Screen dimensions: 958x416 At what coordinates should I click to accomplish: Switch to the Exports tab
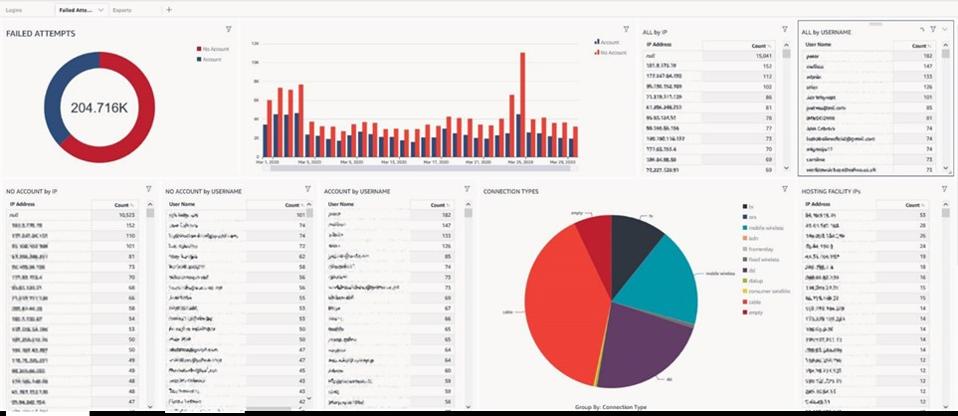point(122,10)
